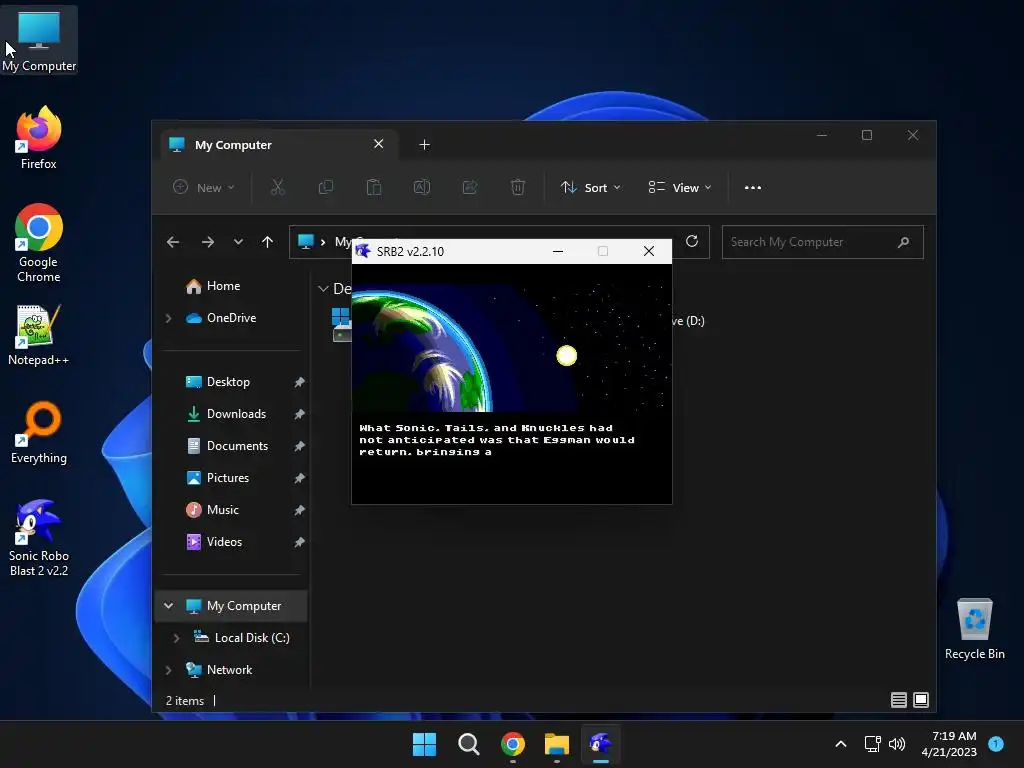Launch Firefox from the desktop
The height and width of the screenshot is (768, 1024).
(x=39, y=138)
